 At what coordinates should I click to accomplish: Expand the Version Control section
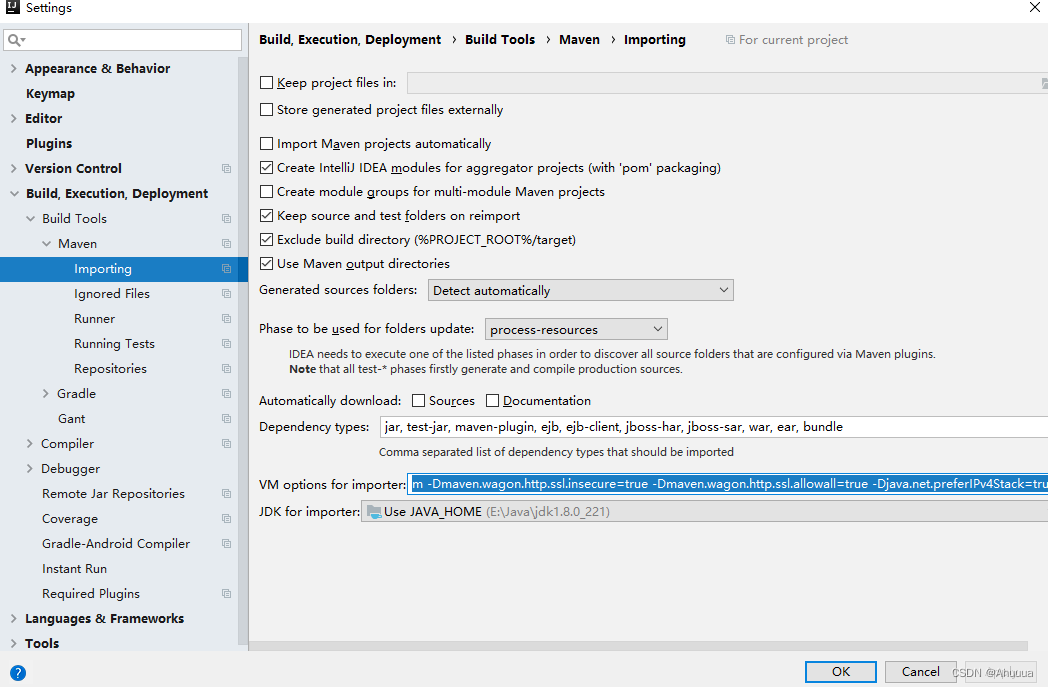[x=13, y=168]
